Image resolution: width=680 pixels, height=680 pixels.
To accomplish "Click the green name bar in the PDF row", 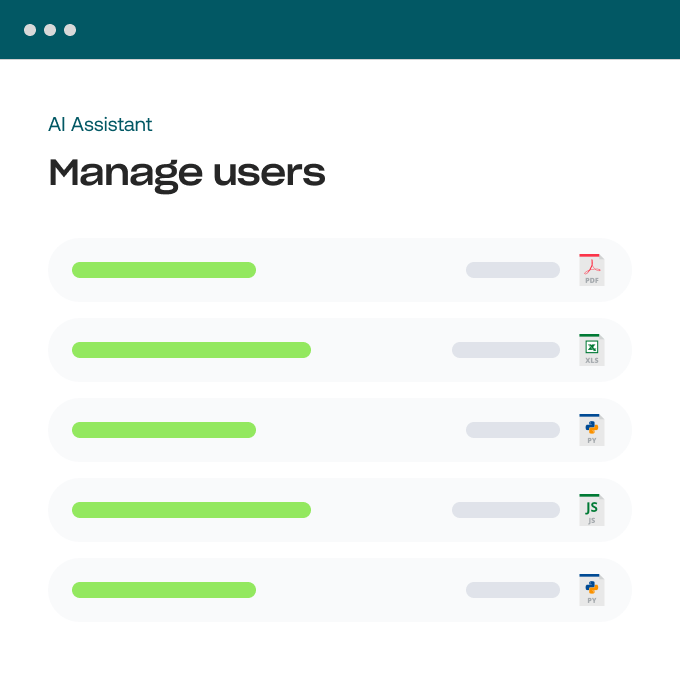I will click(x=164, y=270).
